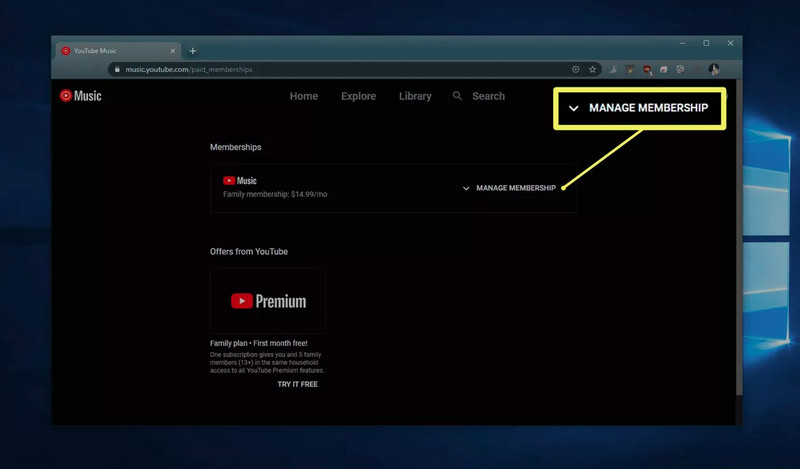Open the YouTube Premium offer thumbnail

point(268,301)
